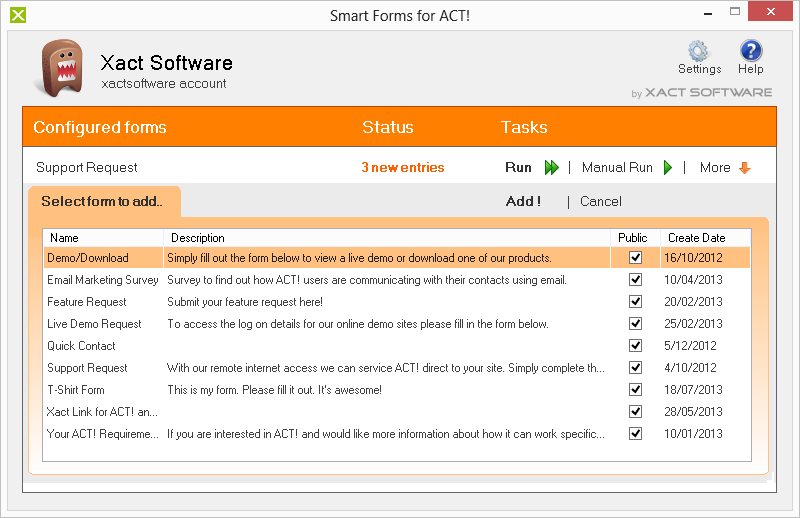Click date 28/05/2013
Screen dimensions: 800x518
(693, 411)
